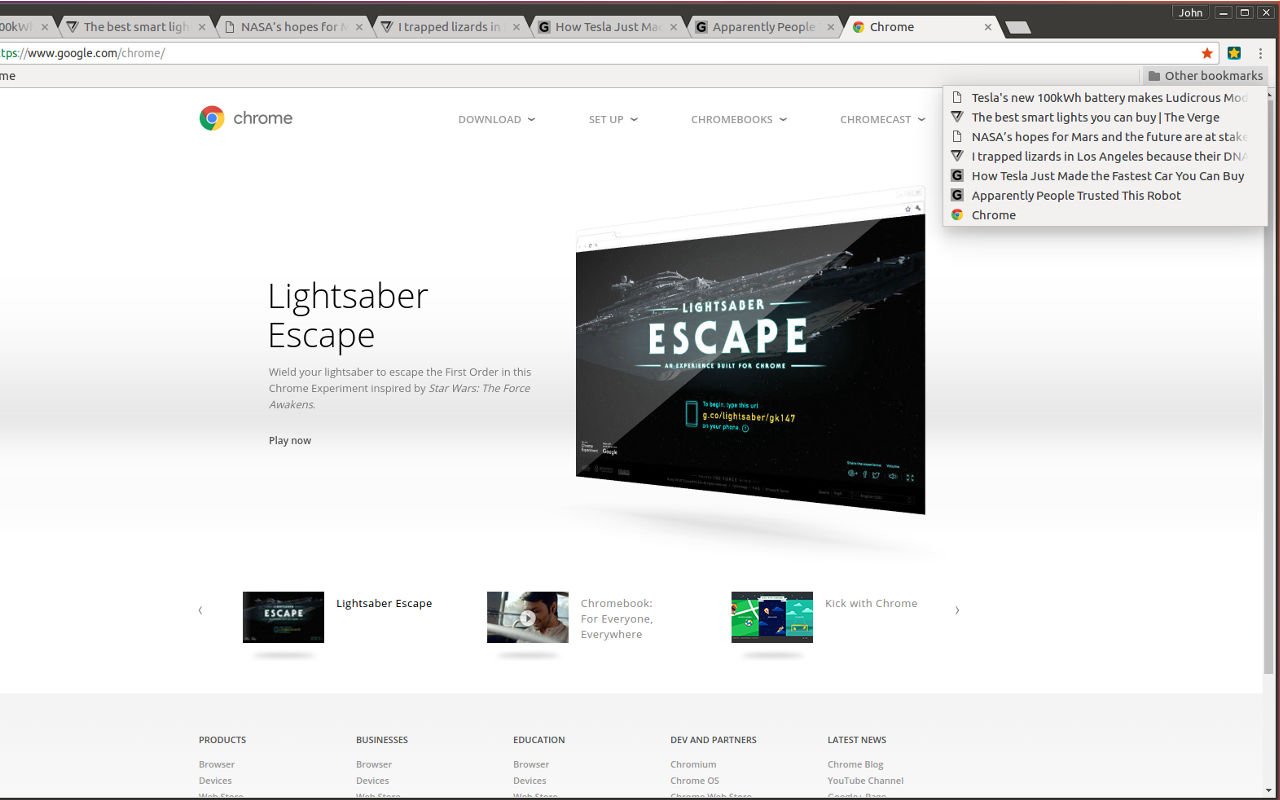Open the Chrome three-dot menu

[x=1261, y=53]
